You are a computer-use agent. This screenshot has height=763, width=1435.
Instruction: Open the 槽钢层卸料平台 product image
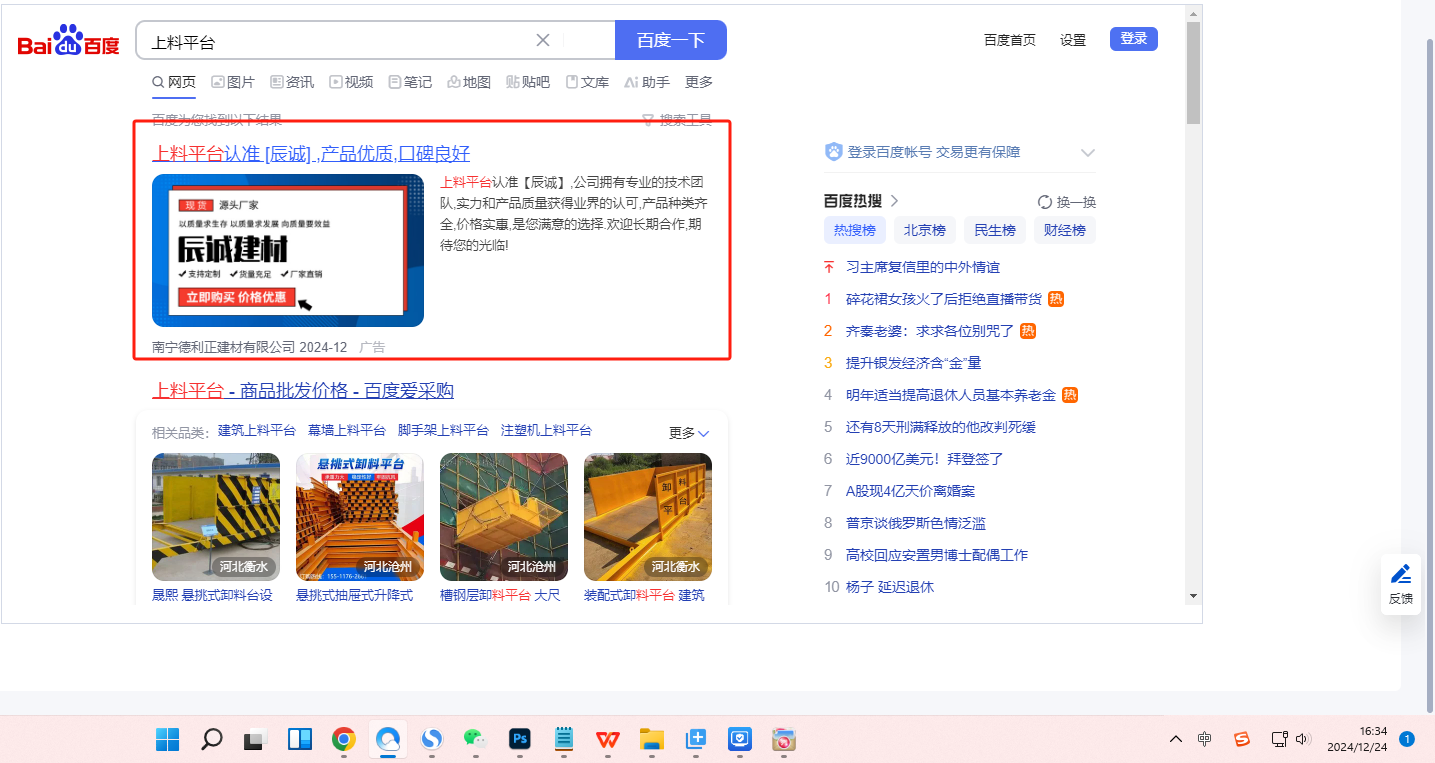tap(504, 517)
